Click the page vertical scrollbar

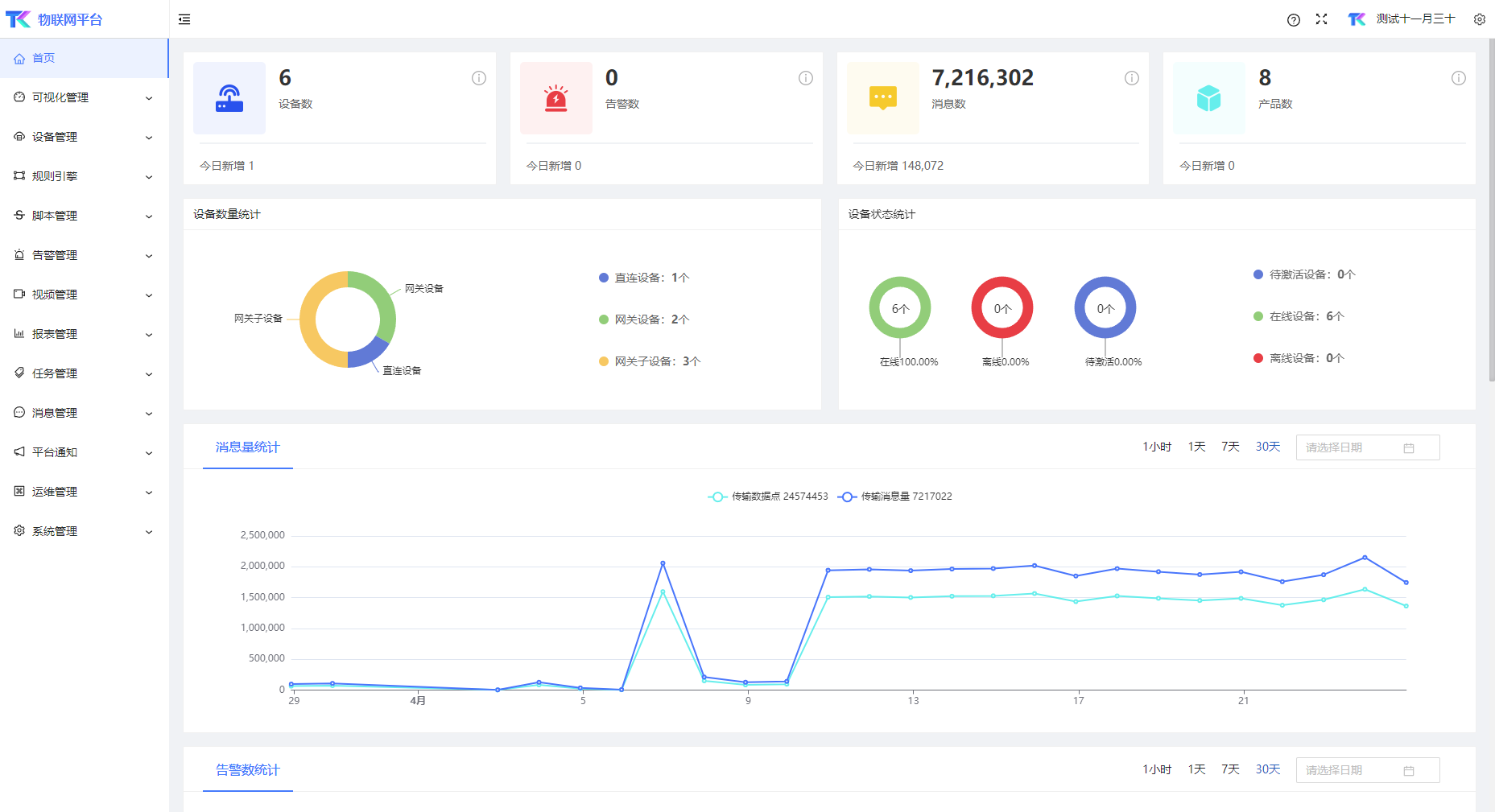click(x=1491, y=209)
